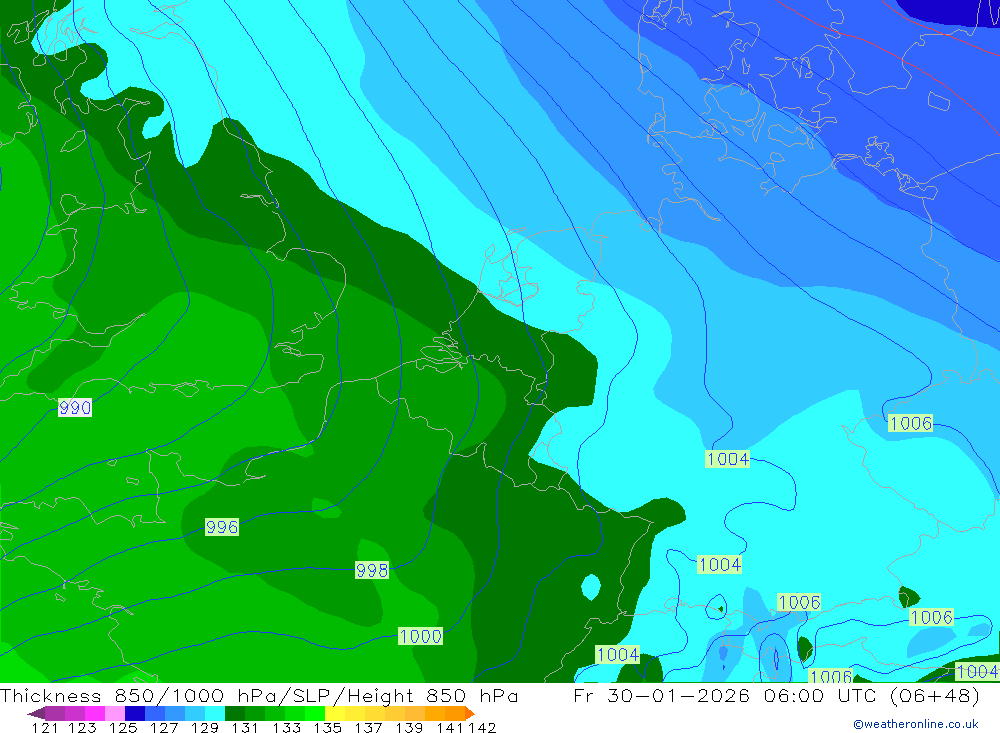Open the weatheronline.co.uk copyright link
This screenshot has width=1000, height=733.
pos(916,724)
